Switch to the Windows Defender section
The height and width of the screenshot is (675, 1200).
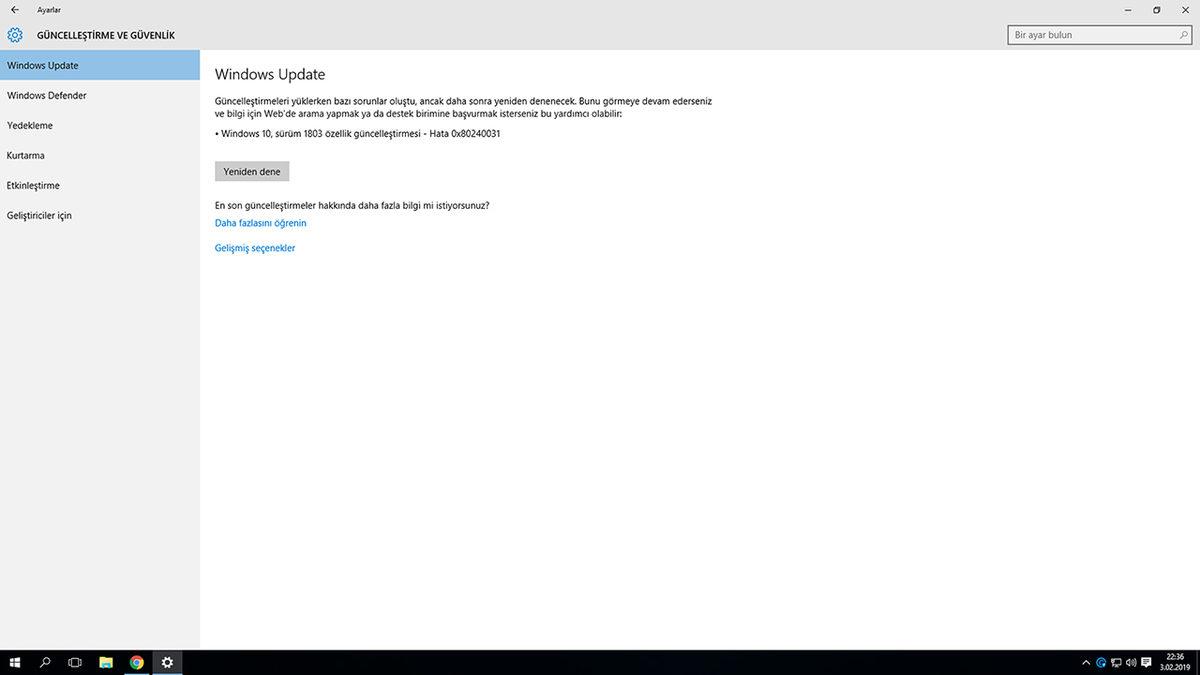(47, 95)
